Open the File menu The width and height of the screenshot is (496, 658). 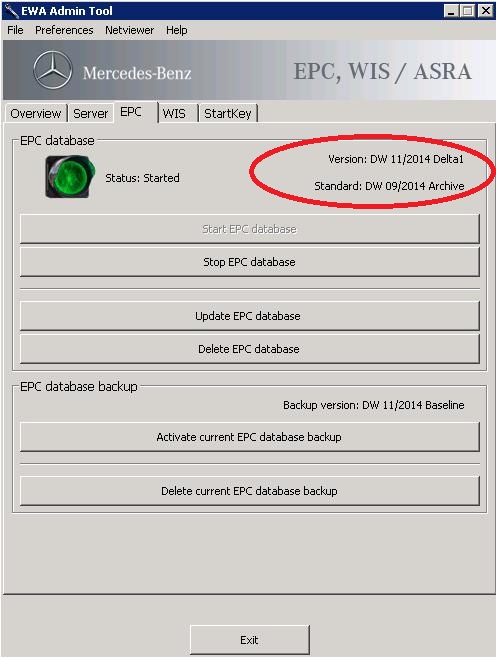[x=16, y=30]
